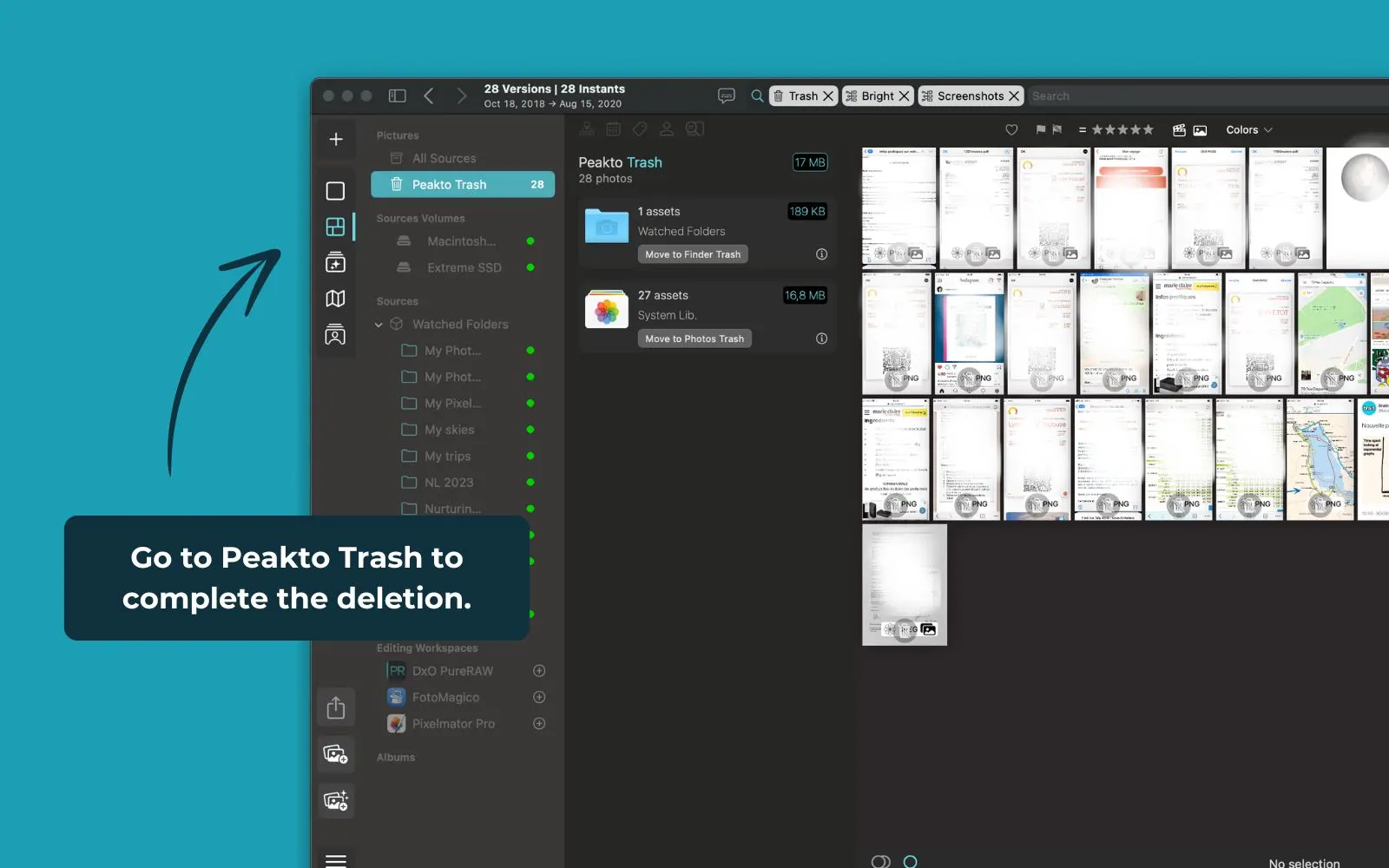Click the teal circle icon at bottom

910,862
